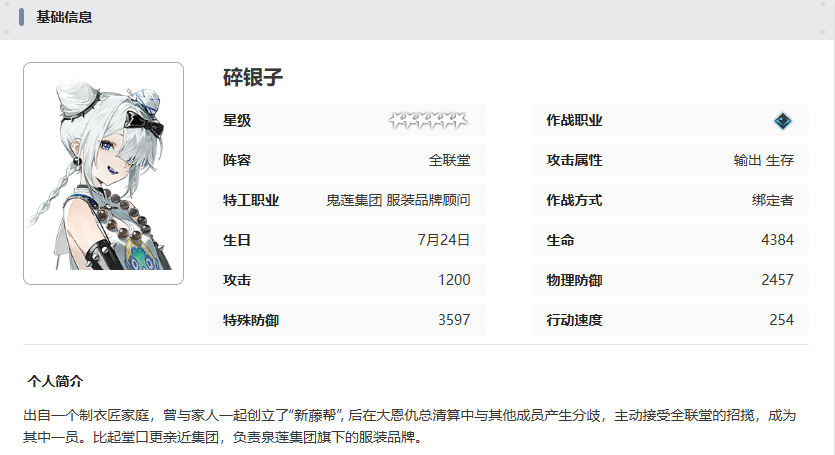Click the five-star rating icons
Screen dimensions: 835x455
tap(428, 121)
